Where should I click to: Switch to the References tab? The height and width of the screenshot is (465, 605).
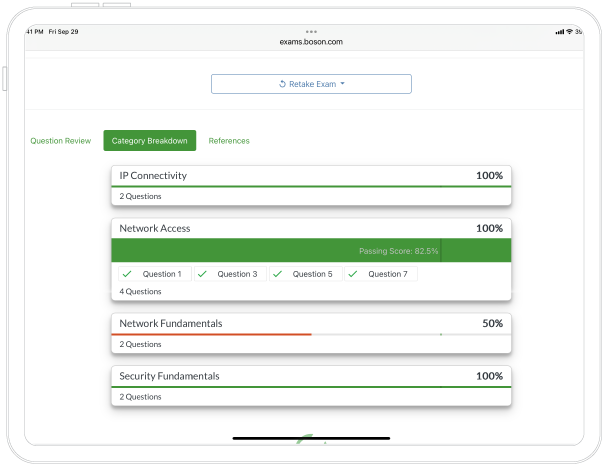[x=229, y=141]
